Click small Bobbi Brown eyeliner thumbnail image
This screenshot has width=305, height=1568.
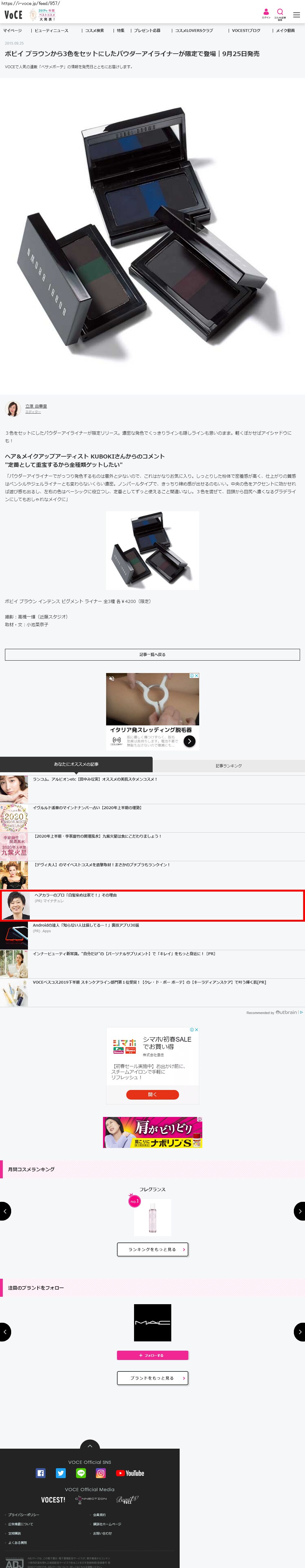[x=152, y=550]
